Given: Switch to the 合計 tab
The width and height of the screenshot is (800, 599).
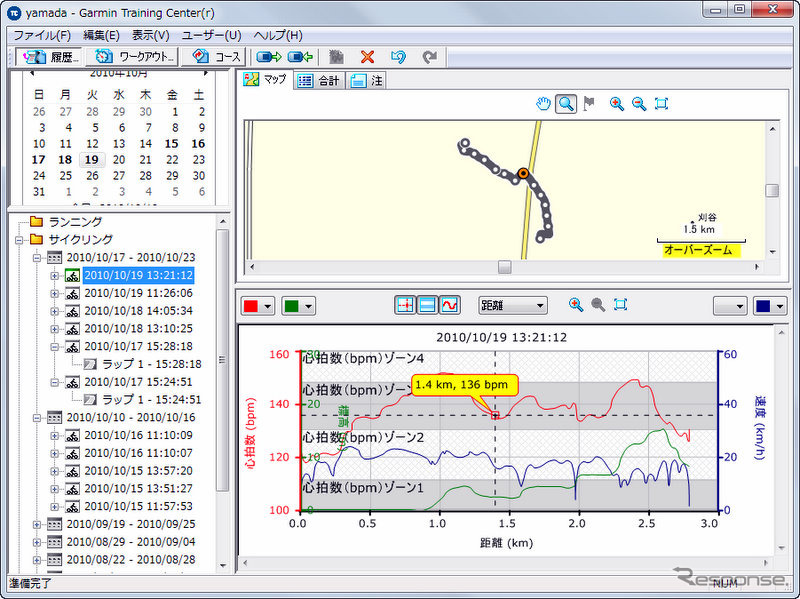Looking at the screenshot, I should [x=319, y=81].
